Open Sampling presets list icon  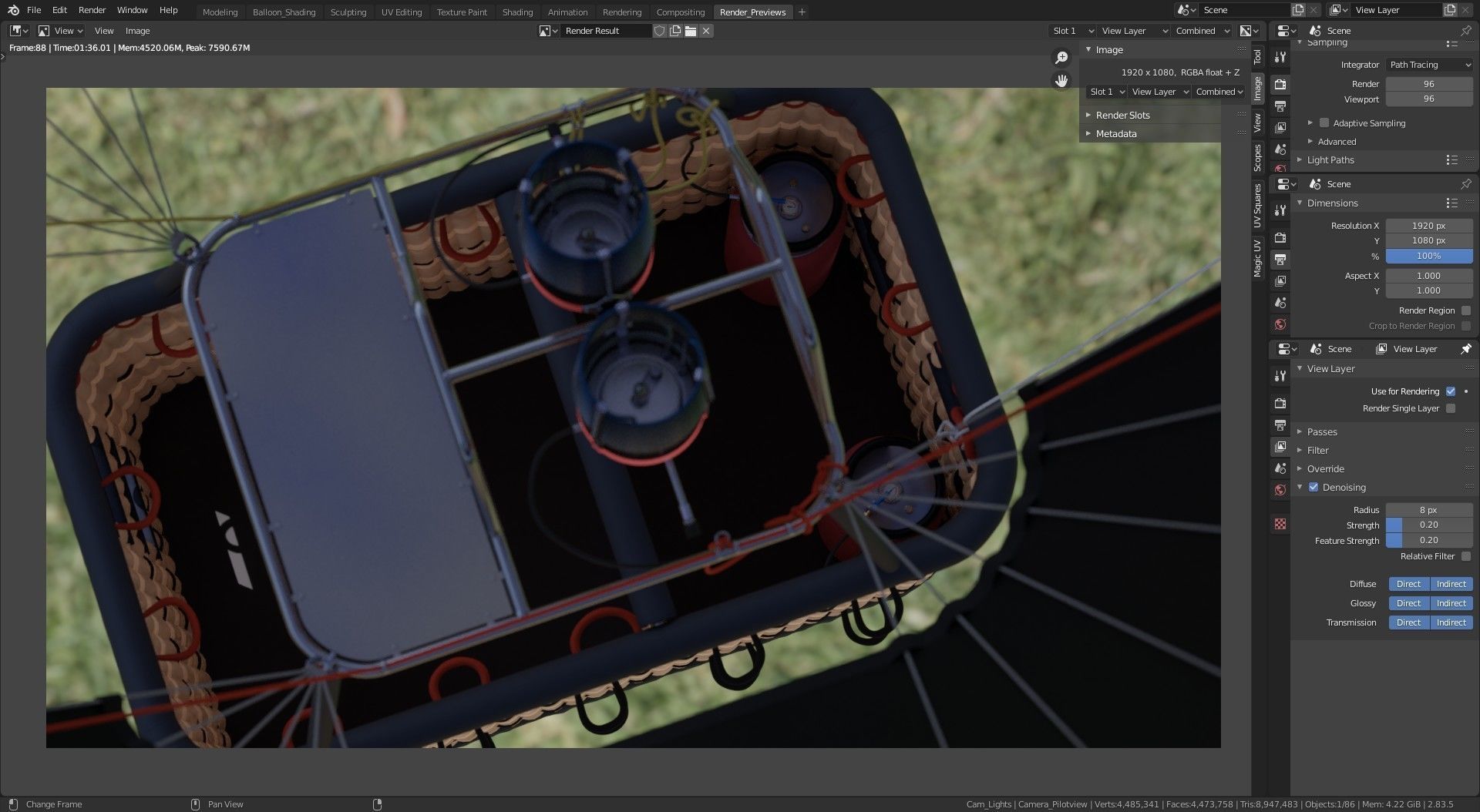1451,42
